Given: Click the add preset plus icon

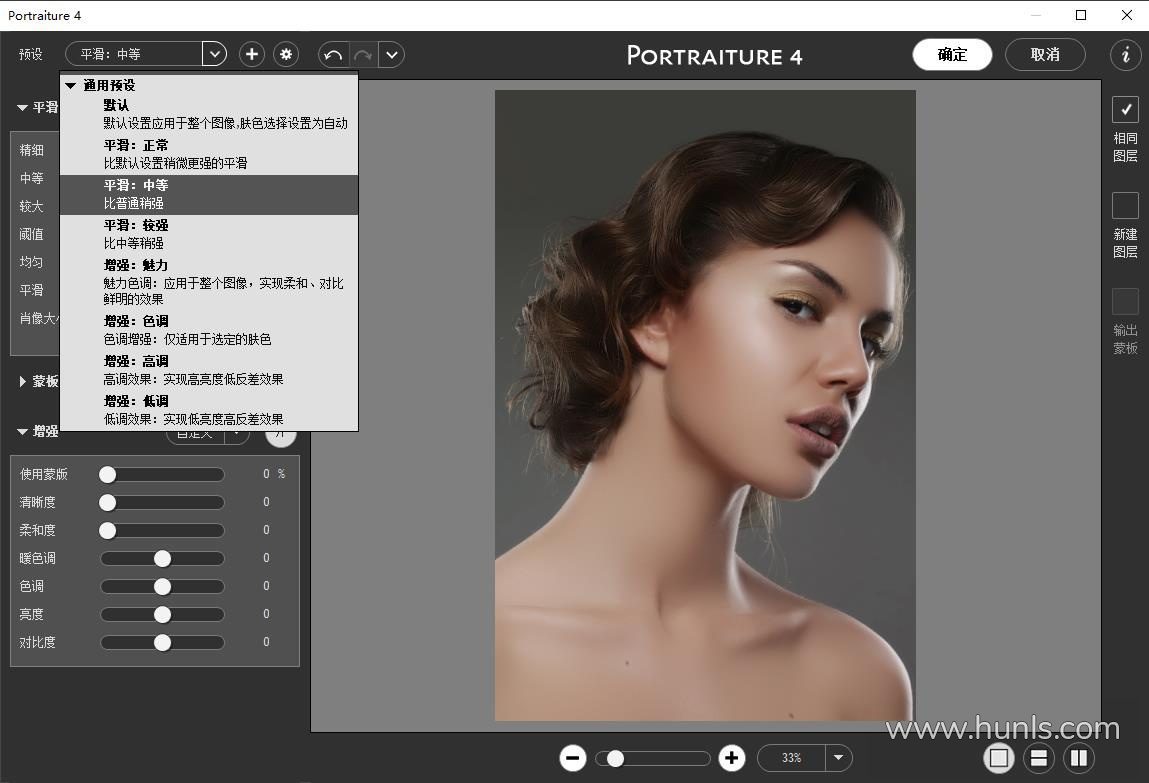Looking at the screenshot, I should (x=252, y=54).
